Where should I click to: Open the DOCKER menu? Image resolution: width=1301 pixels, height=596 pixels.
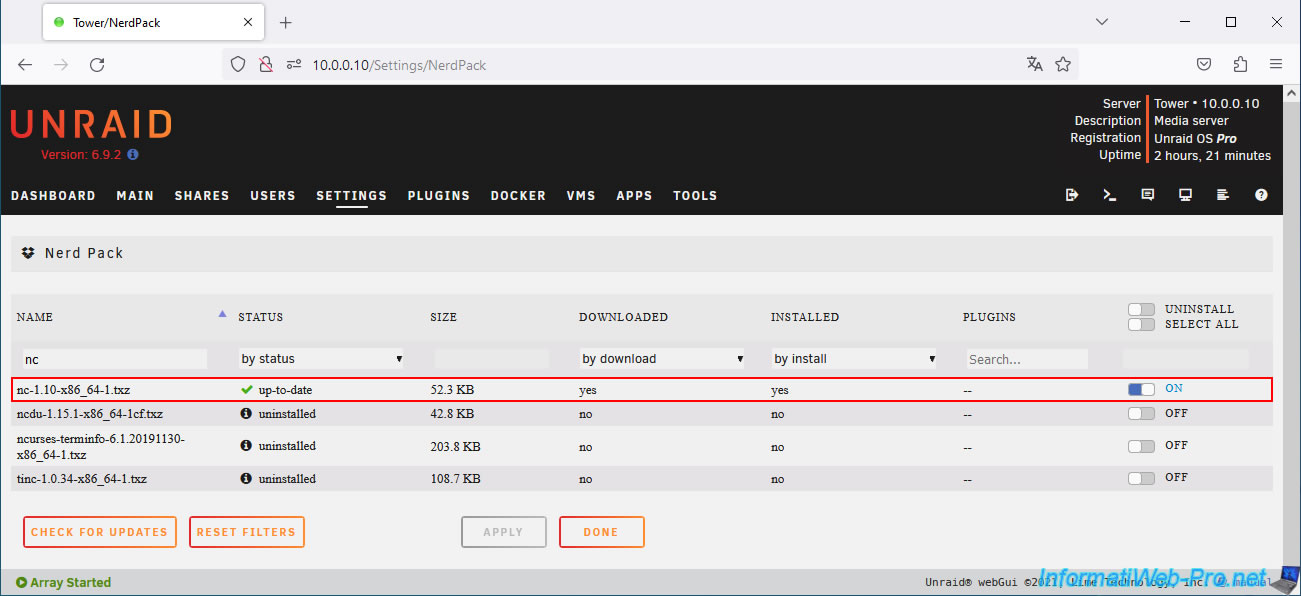518,196
